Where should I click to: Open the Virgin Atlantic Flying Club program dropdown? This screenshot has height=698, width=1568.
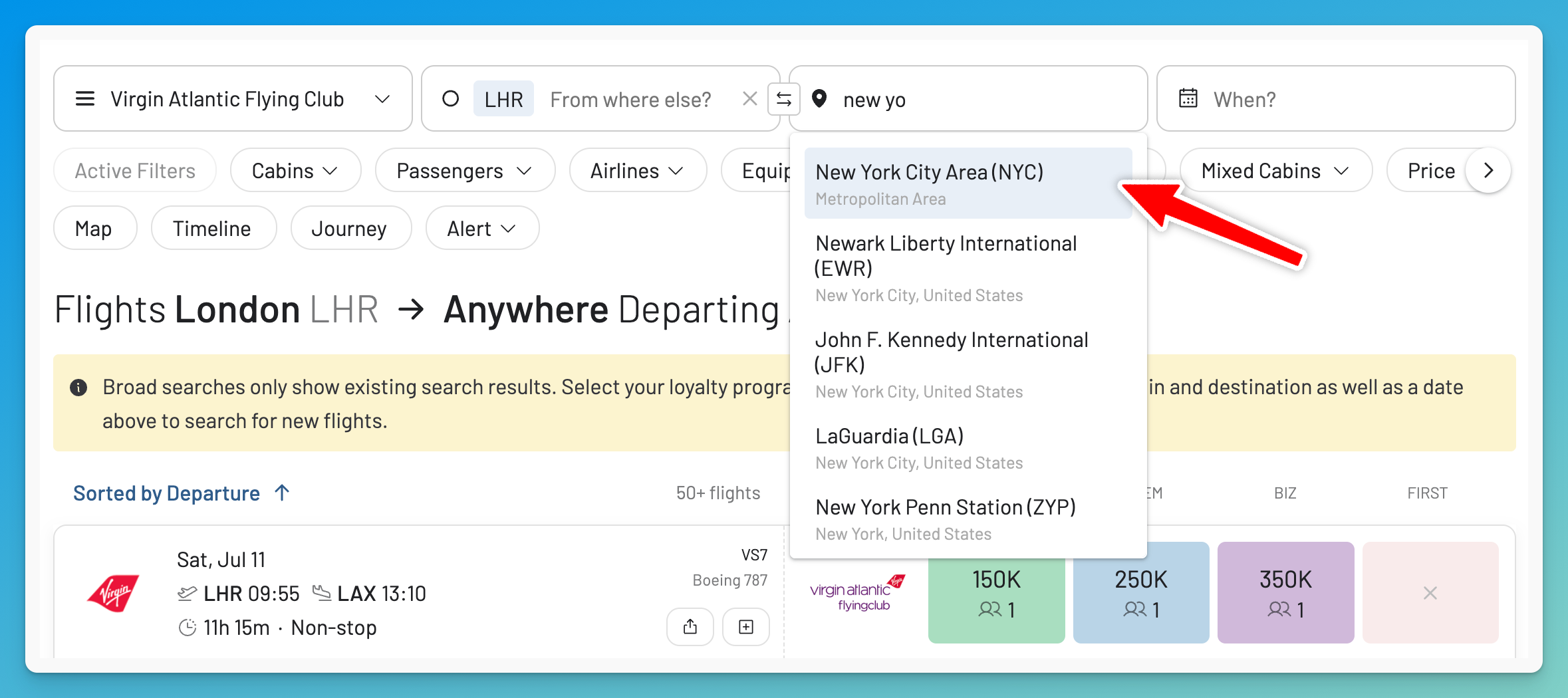[233, 98]
